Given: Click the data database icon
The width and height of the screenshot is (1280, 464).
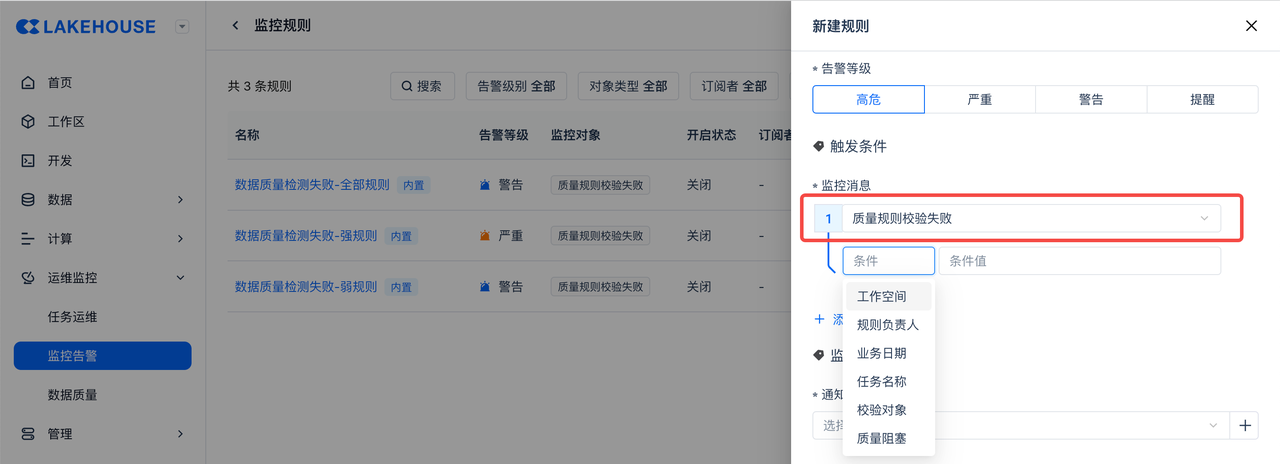Looking at the screenshot, I should [x=28, y=200].
